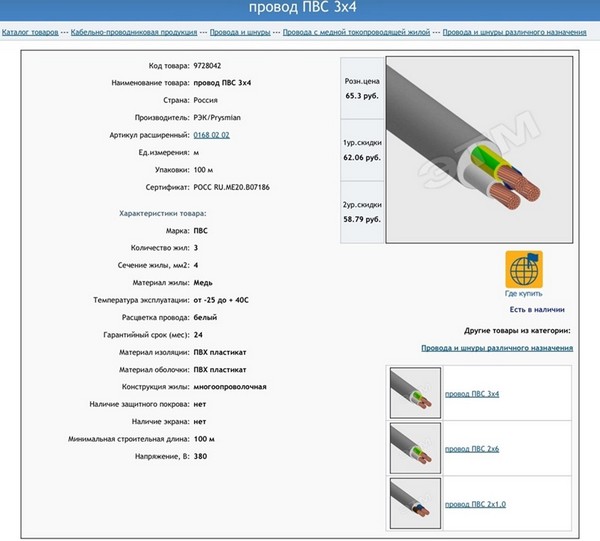Click the globe "Где купить" icon
The image size is (600, 541).
(x=524, y=269)
